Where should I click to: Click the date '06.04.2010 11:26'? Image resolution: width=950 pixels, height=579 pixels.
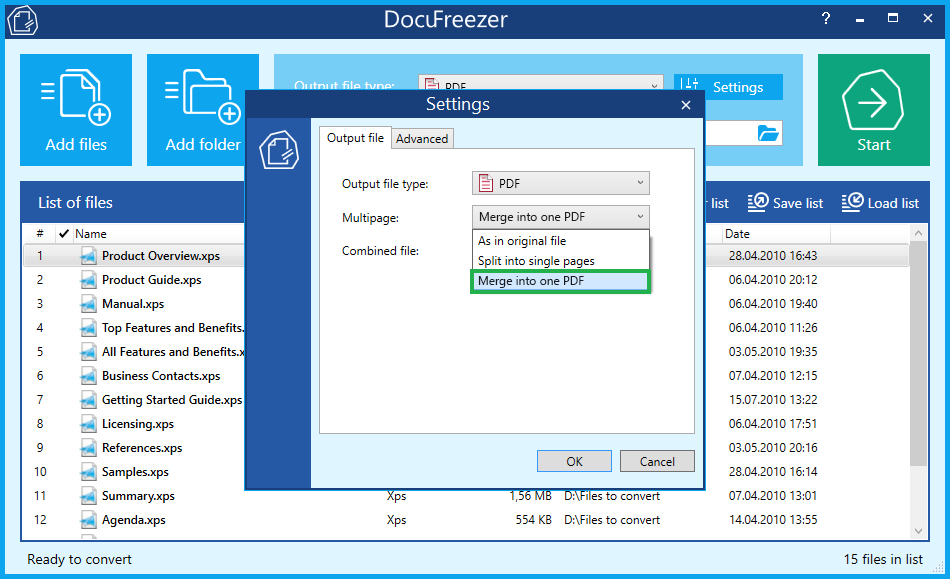[x=773, y=328]
